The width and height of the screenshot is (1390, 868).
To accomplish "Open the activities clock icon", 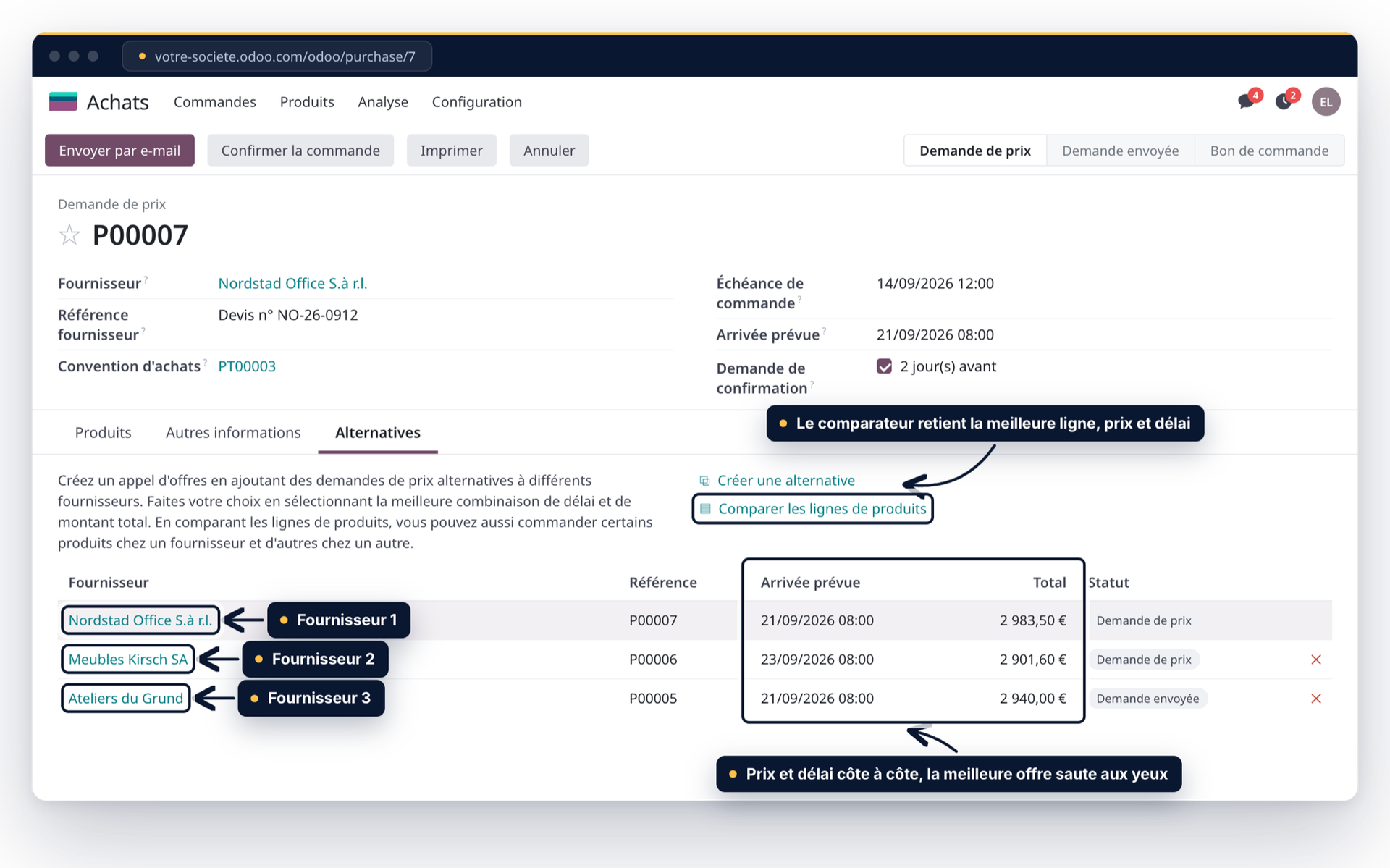I will coord(1284,101).
